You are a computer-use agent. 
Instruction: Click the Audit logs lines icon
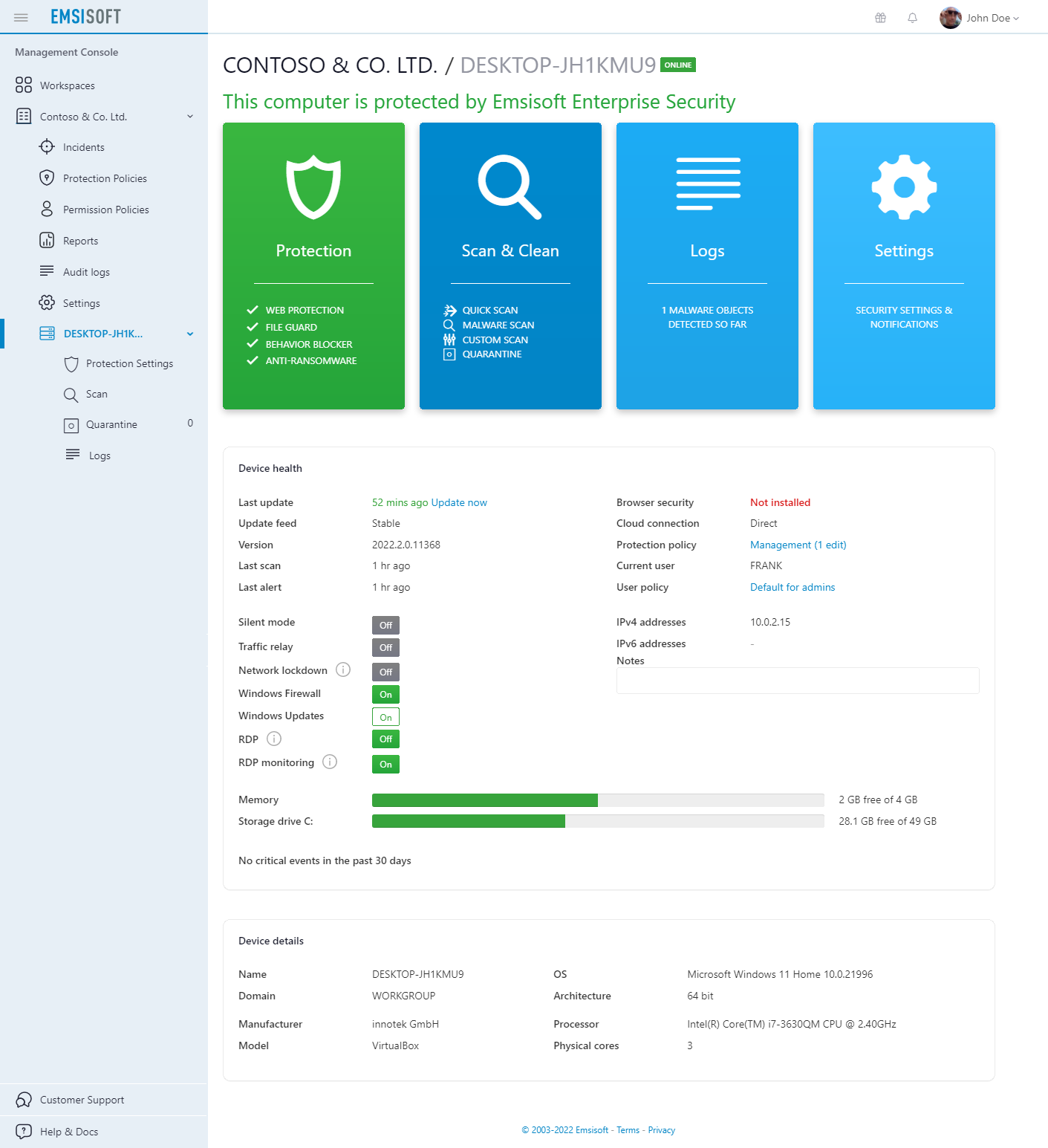point(47,270)
